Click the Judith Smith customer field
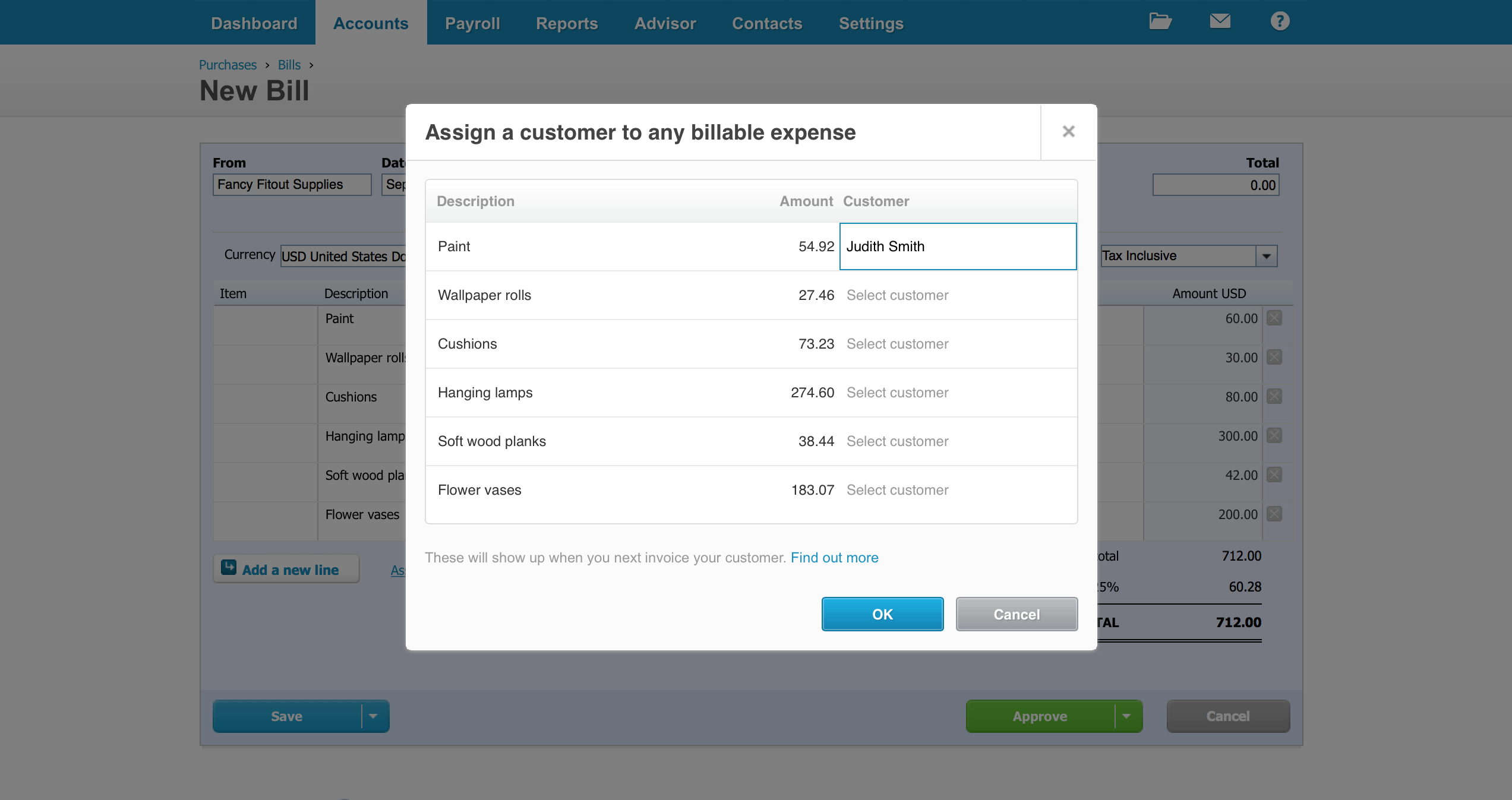Screen dimensions: 1512x800 click(958, 246)
